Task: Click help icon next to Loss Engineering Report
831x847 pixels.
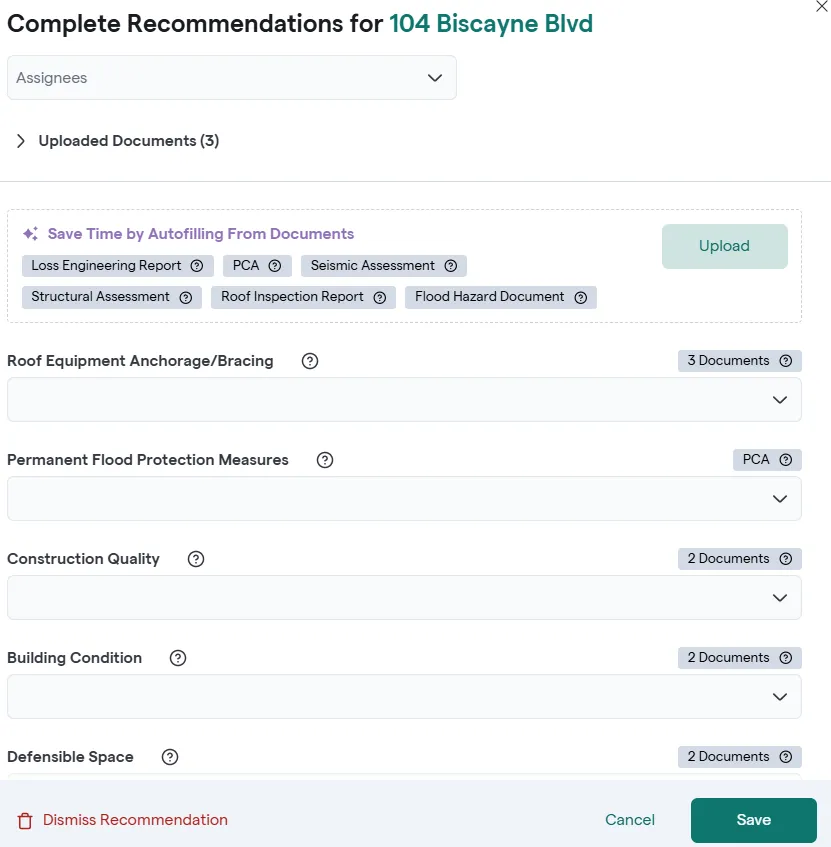Action: coord(197,266)
